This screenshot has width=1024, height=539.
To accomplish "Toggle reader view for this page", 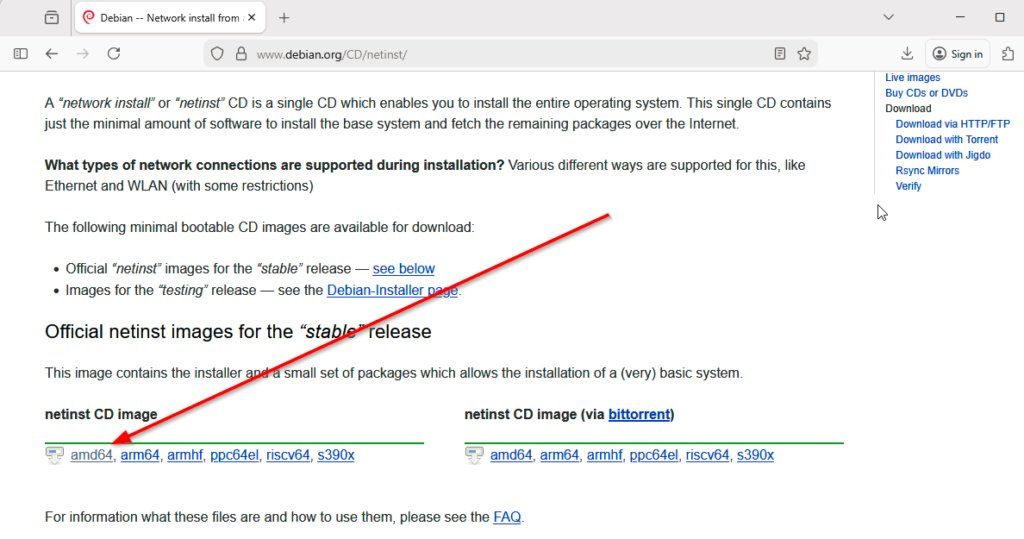I will (x=779, y=54).
